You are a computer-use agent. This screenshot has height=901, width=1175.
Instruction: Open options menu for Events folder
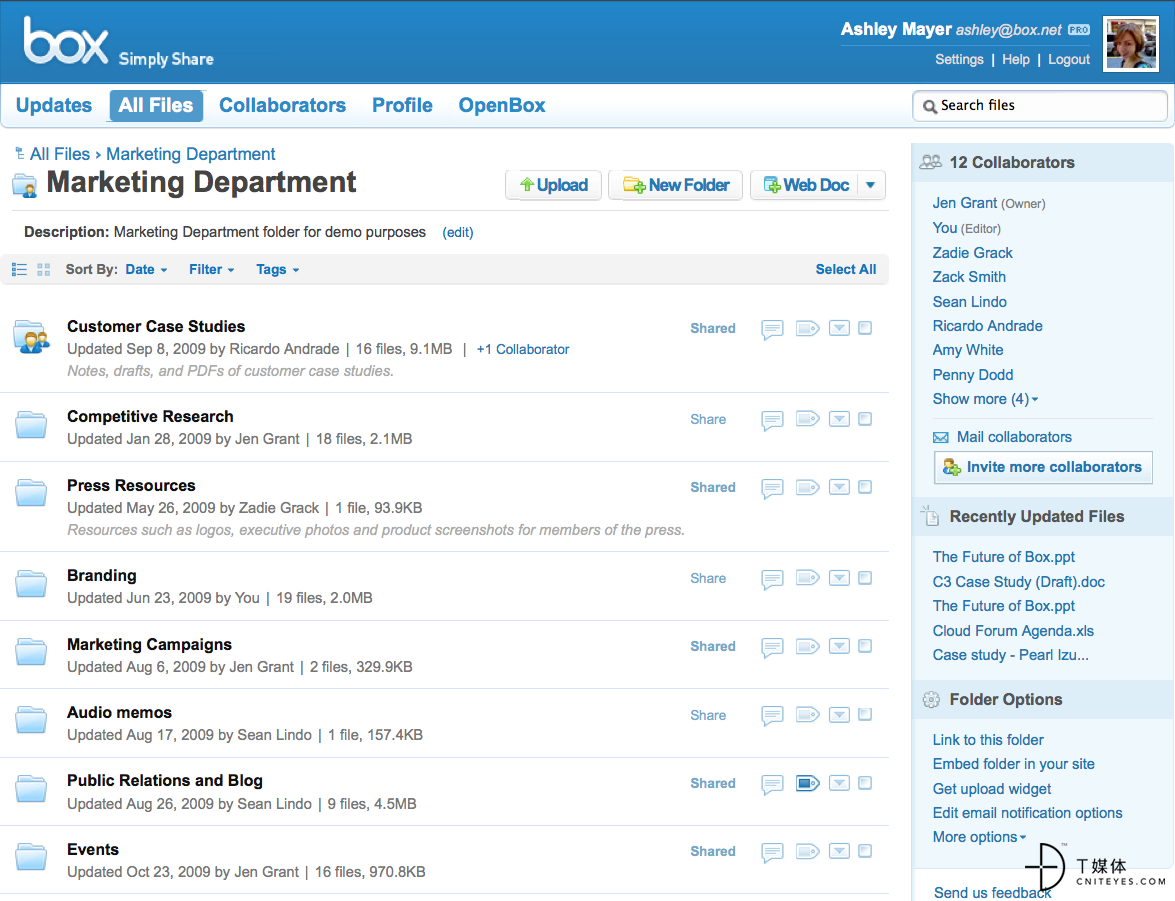[x=839, y=852]
